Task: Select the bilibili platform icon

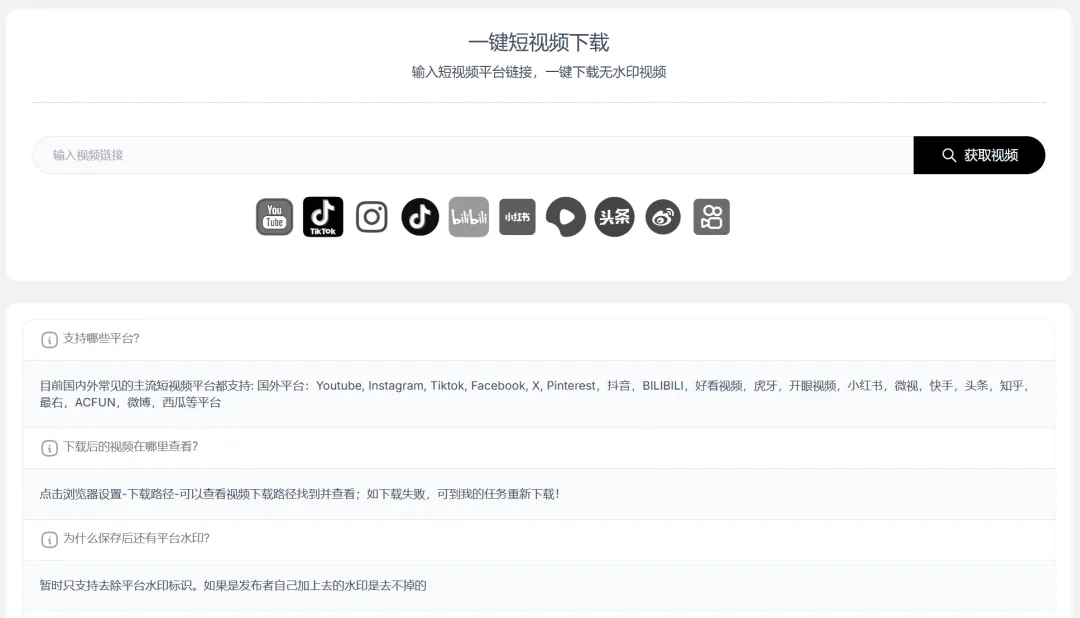Action: (468, 217)
